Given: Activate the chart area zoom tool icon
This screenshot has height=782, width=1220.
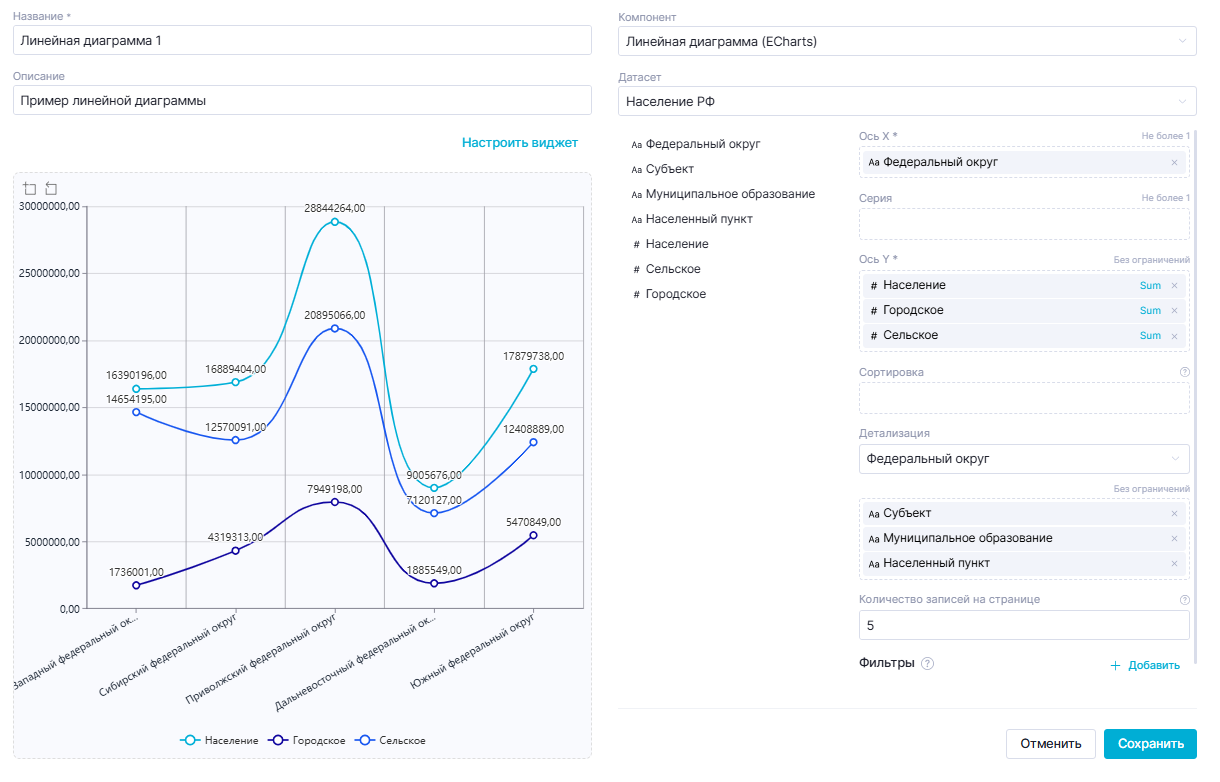Looking at the screenshot, I should point(29,189).
